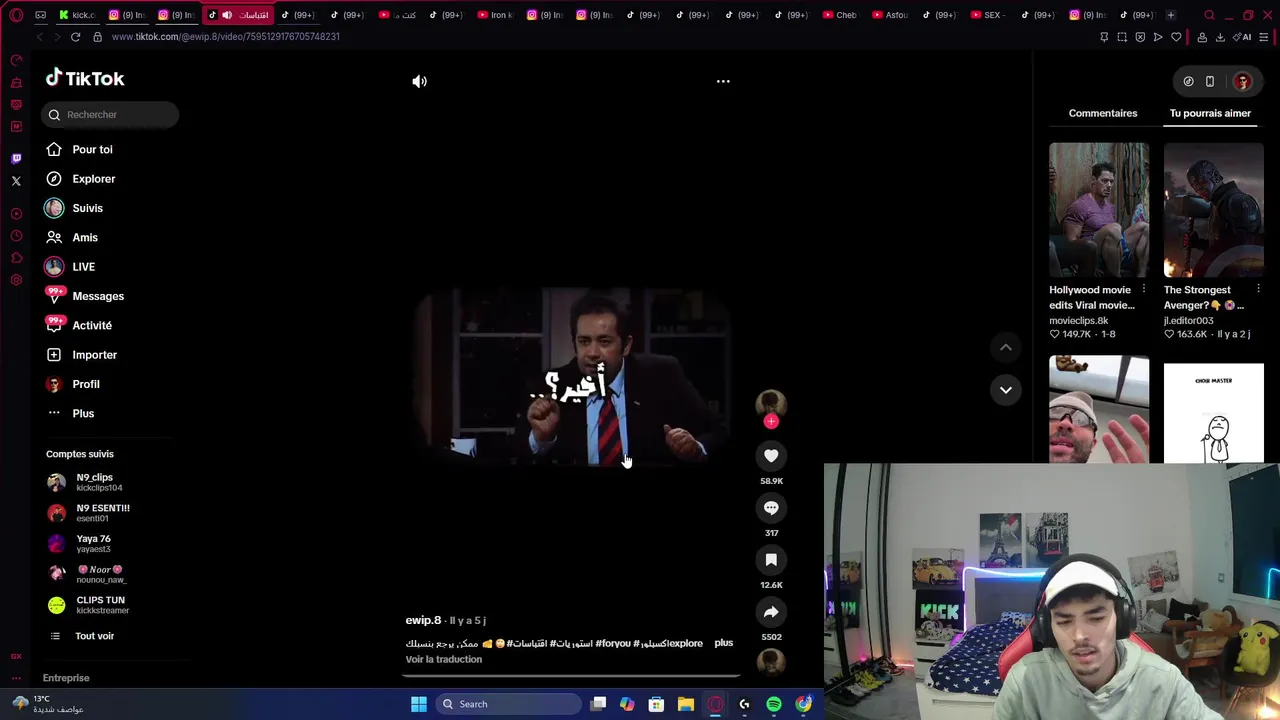The image size is (1280, 720).
Task: Switch to the Cheb YouTube browser tab
Action: point(839,15)
